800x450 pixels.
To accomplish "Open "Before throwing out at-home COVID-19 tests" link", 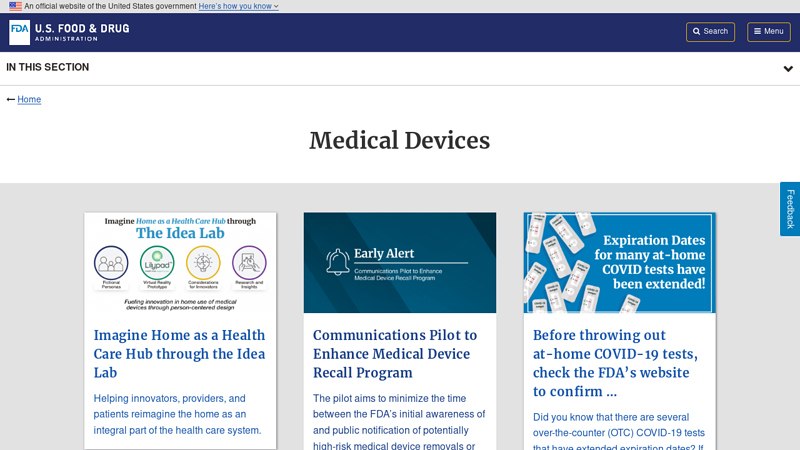I will pyautogui.click(x=615, y=363).
